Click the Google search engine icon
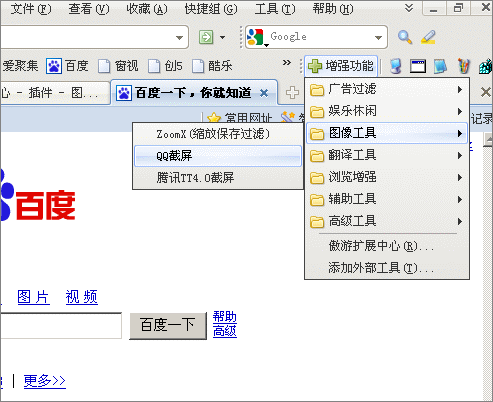The width and height of the screenshot is (493, 402). [x=256, y=37]
